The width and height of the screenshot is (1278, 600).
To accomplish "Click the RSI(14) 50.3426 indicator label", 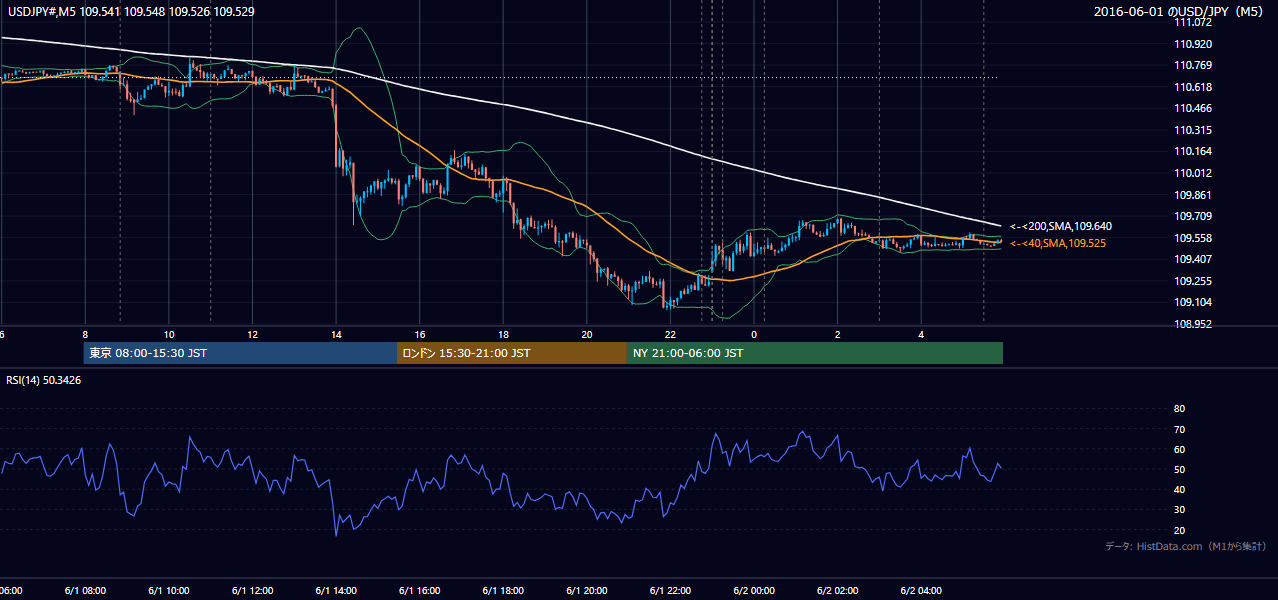I will [44, 380].
